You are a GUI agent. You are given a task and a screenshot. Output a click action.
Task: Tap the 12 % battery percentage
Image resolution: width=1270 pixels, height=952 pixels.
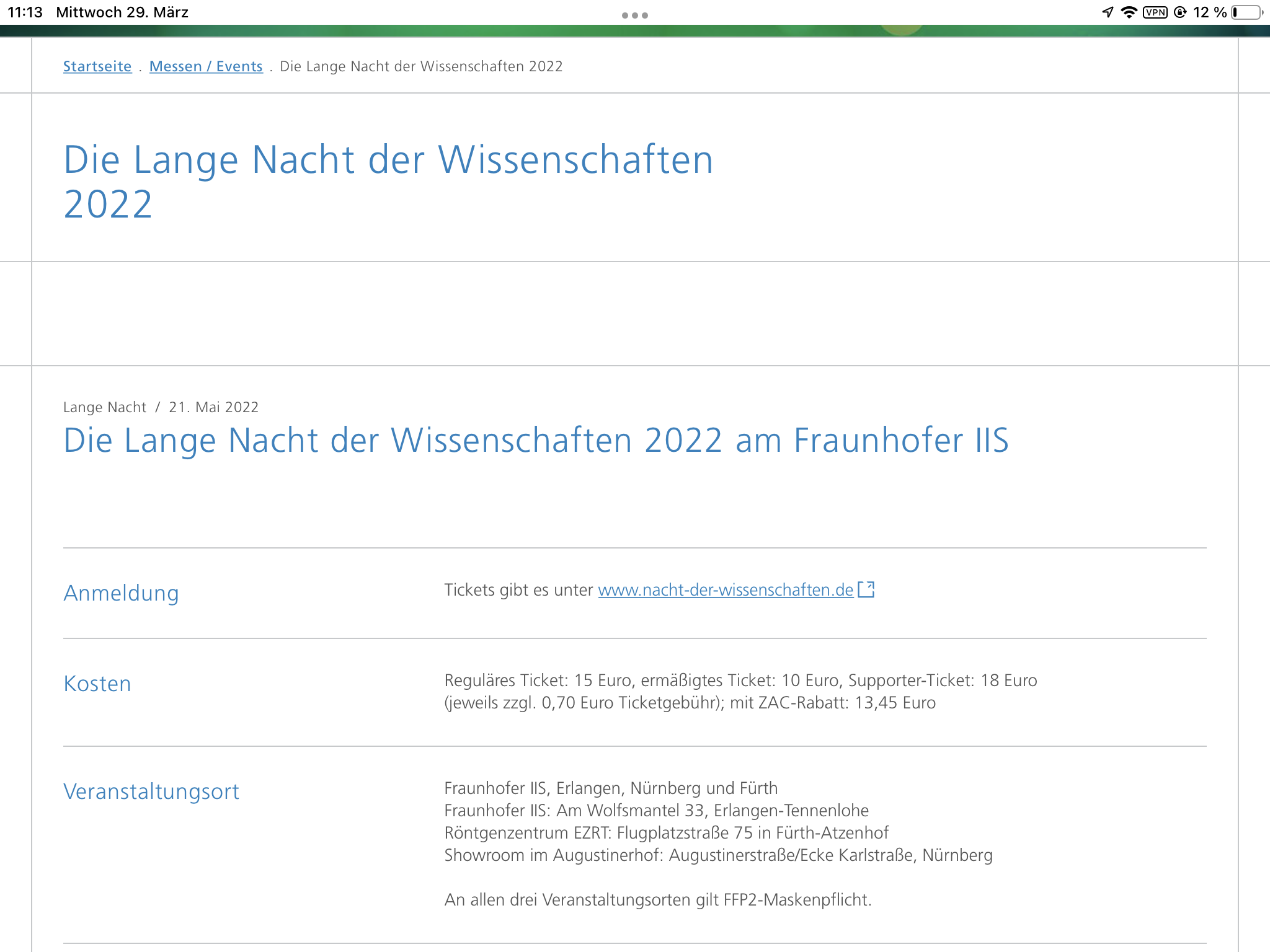coord(1210,12)
